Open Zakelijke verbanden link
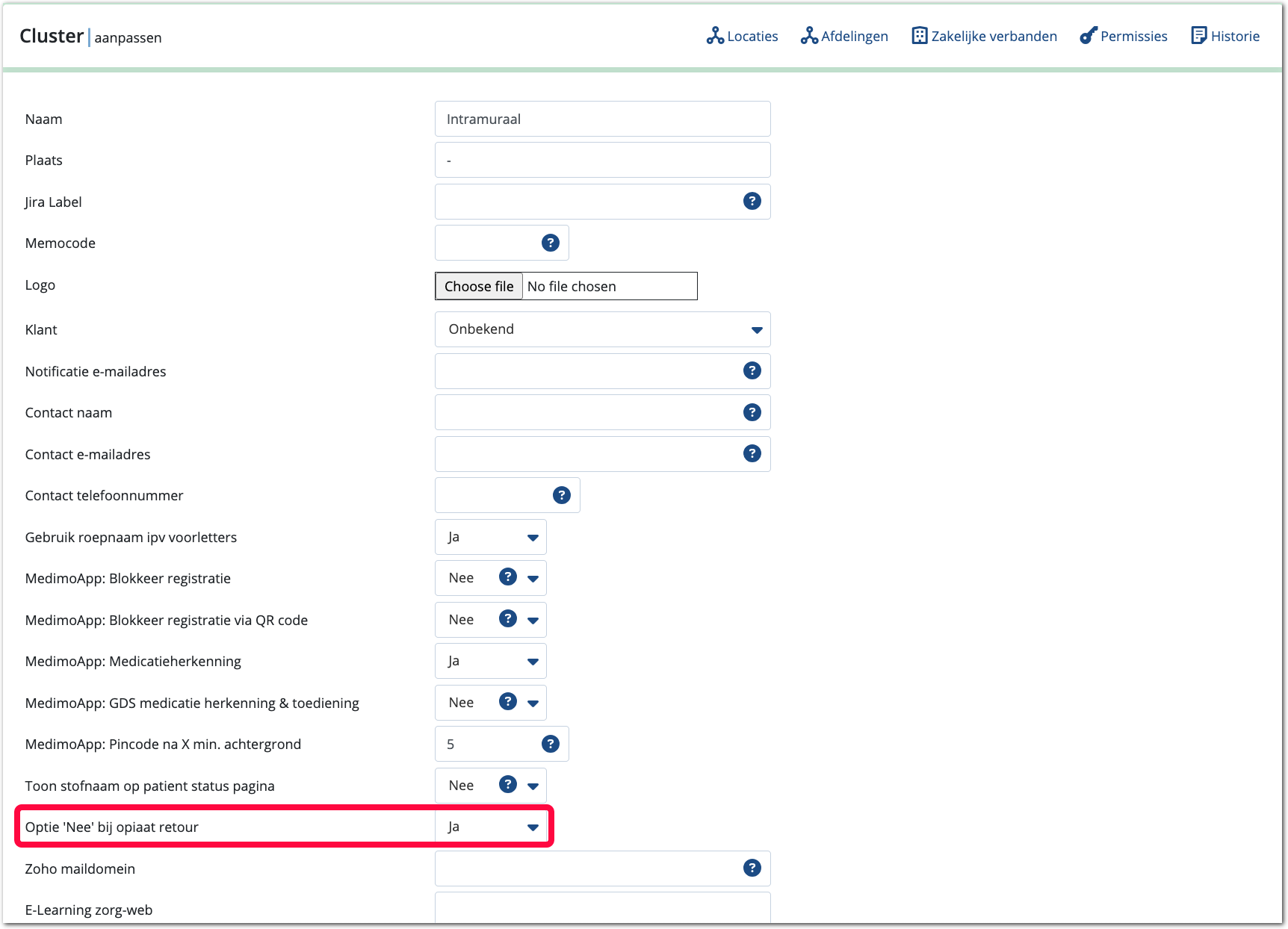1288x929 pixels. point(984,36)
